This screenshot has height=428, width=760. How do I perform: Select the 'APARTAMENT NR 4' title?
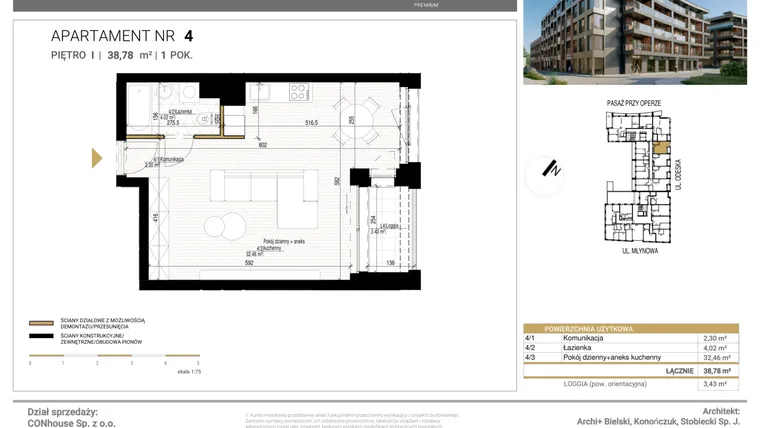point(122,36)
